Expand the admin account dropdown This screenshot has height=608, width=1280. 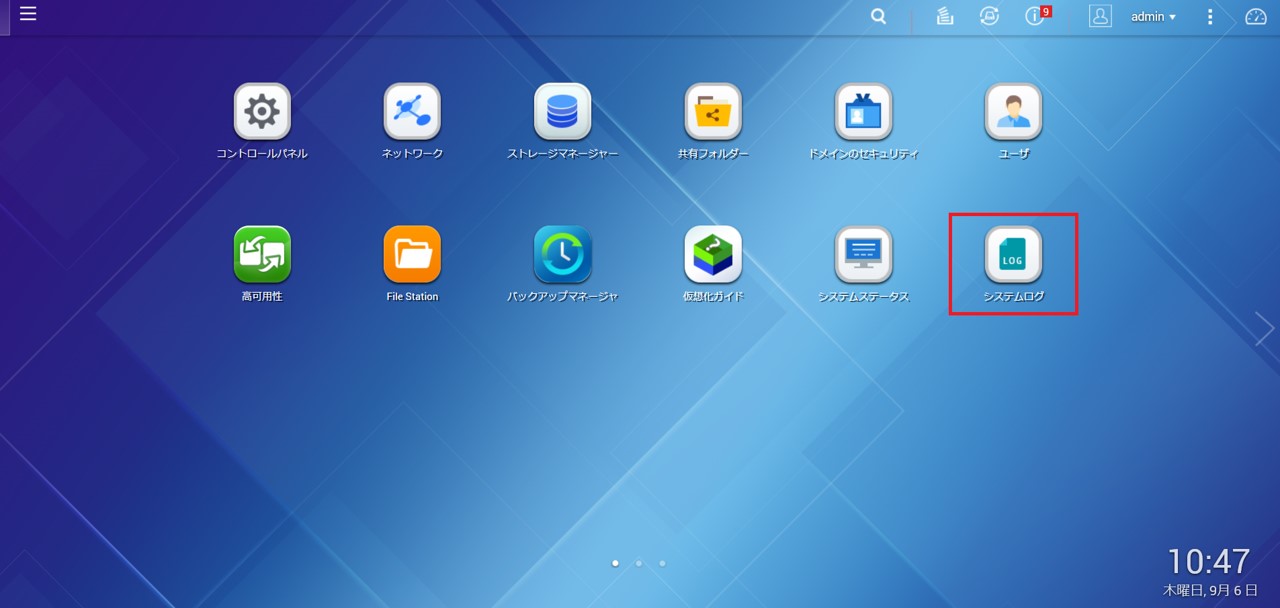pyautogui.click(x=1153, y=17)
